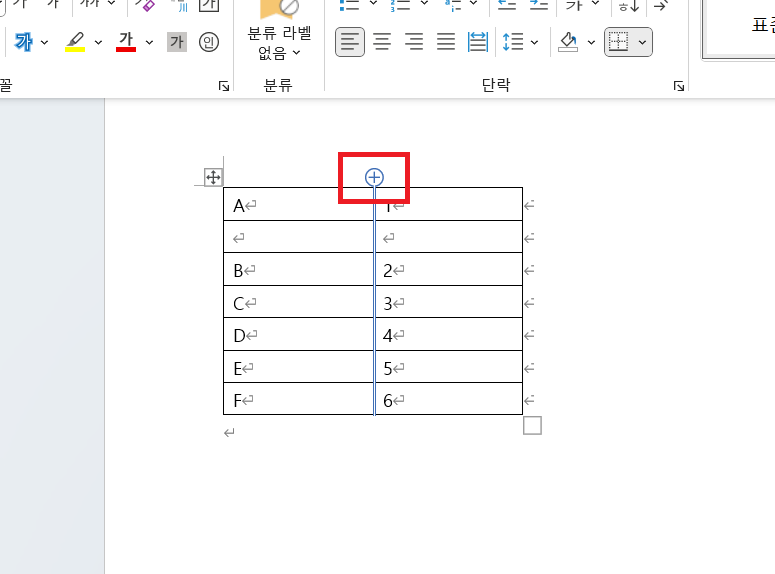This screenshot has height=574, width=775.
Task: Click the table cell containing D
Action: click(x=299, y=335)
